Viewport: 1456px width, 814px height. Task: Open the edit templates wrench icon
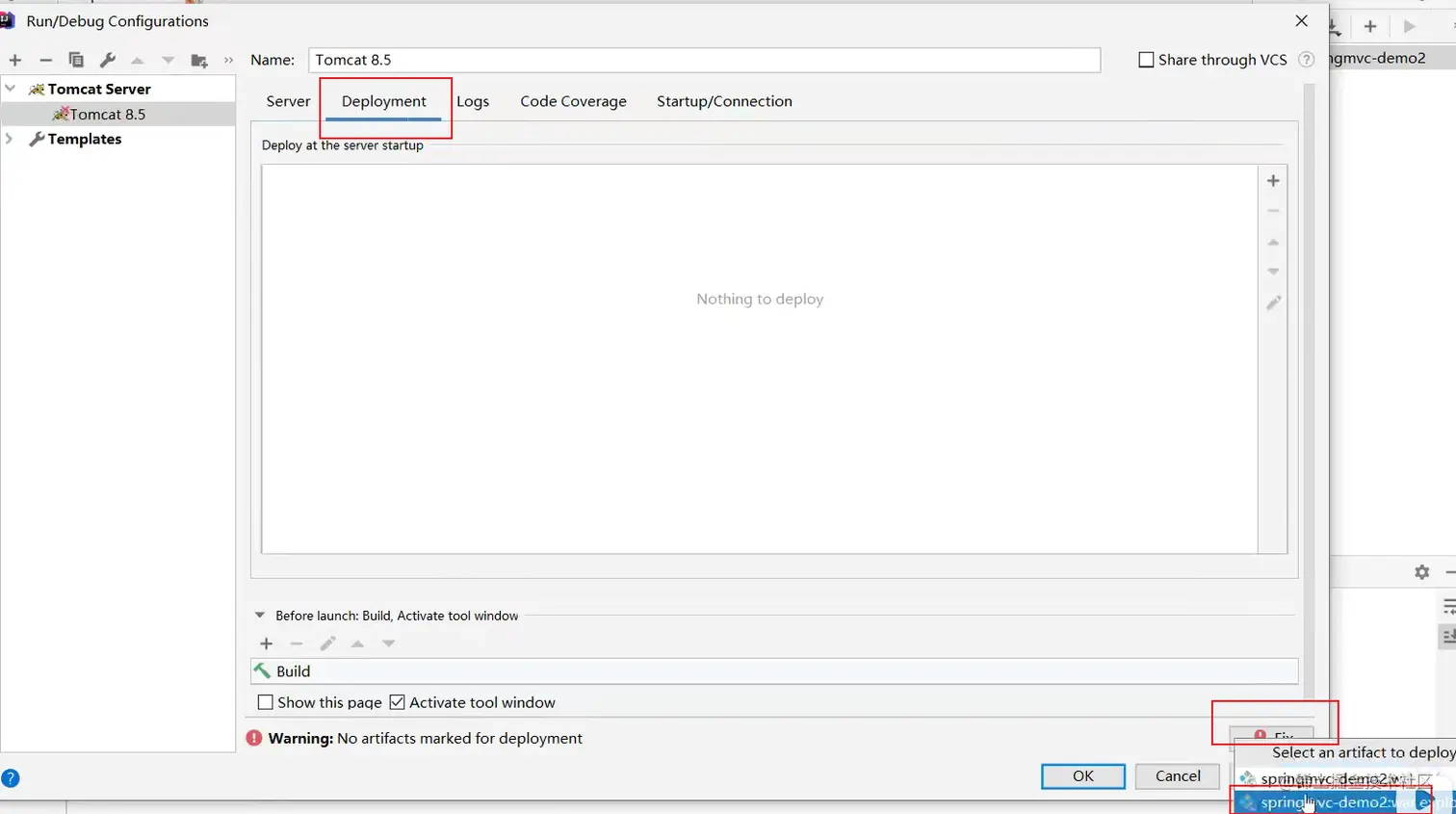(107, 60)
